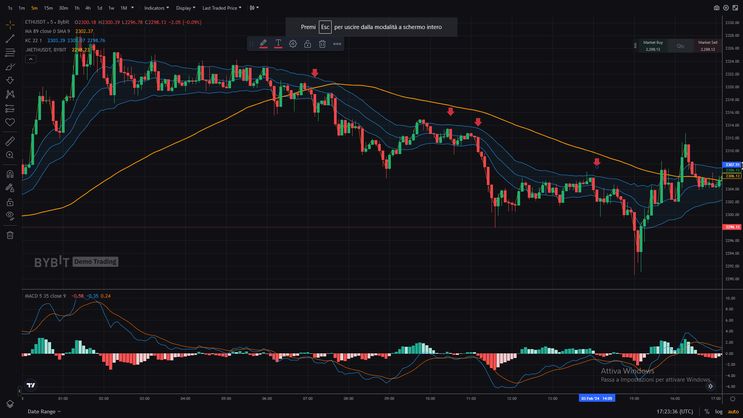Viewport: 743px width, 418px height.
Task: Toggle log scale mode
Action: [x=719, y=411]
